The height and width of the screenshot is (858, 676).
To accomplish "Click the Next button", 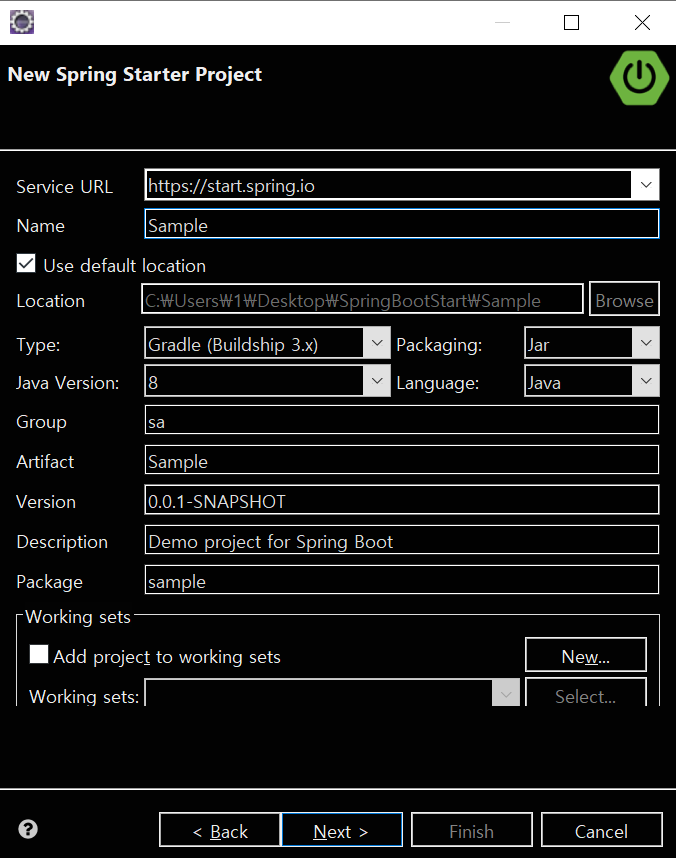I will coord(342,830).
